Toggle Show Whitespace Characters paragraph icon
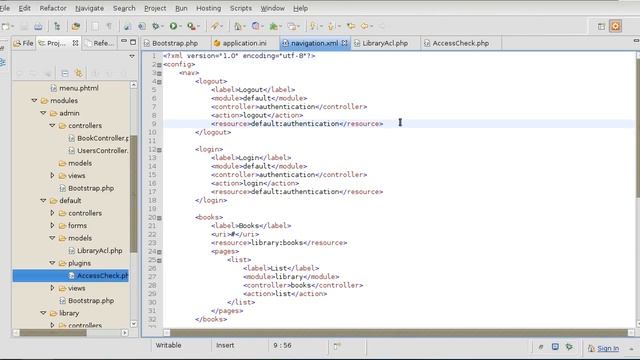The image size is (640, 360). pyautogui.click(x=109, y=27)
